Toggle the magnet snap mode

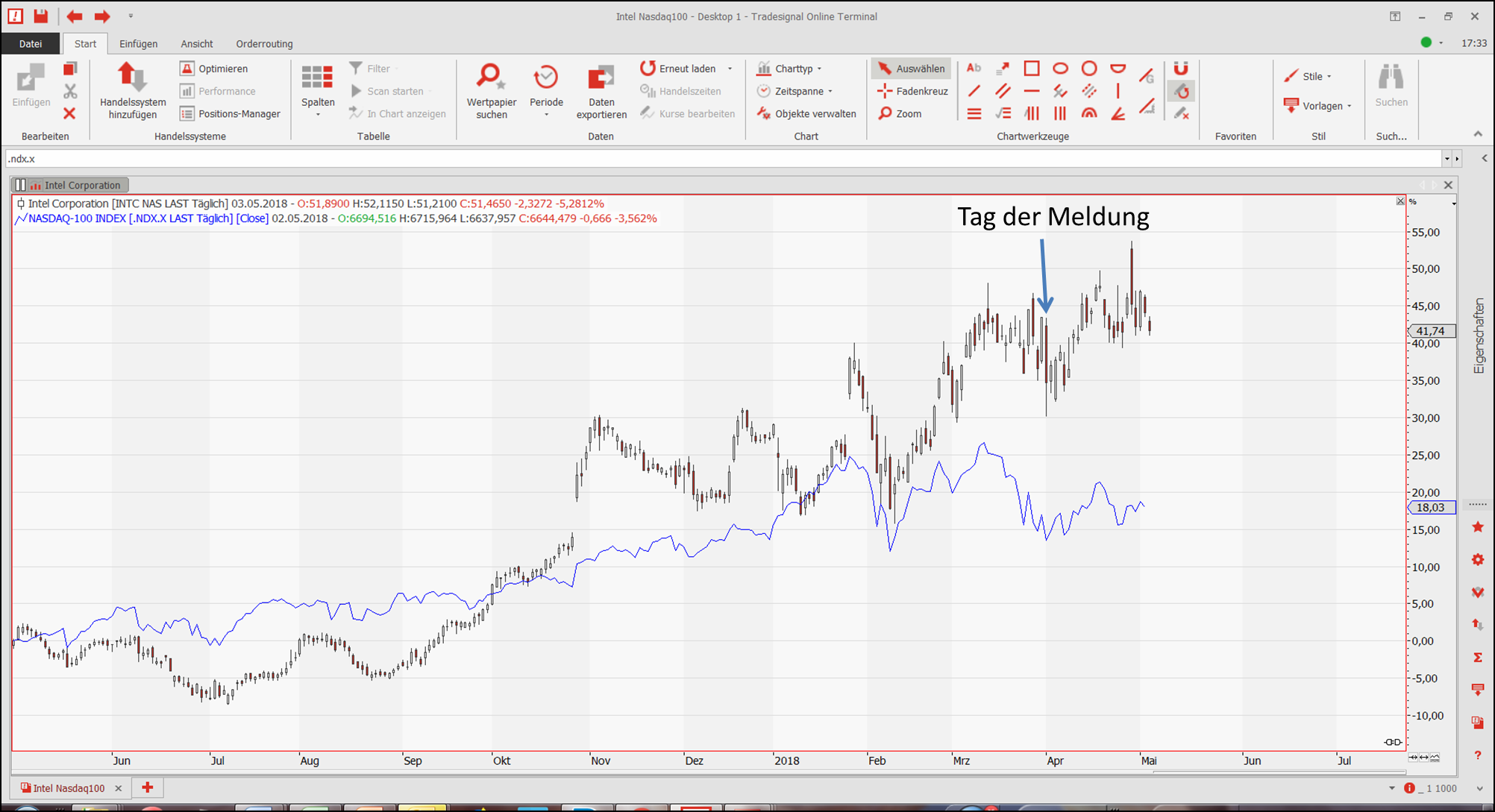[1180, 69]
